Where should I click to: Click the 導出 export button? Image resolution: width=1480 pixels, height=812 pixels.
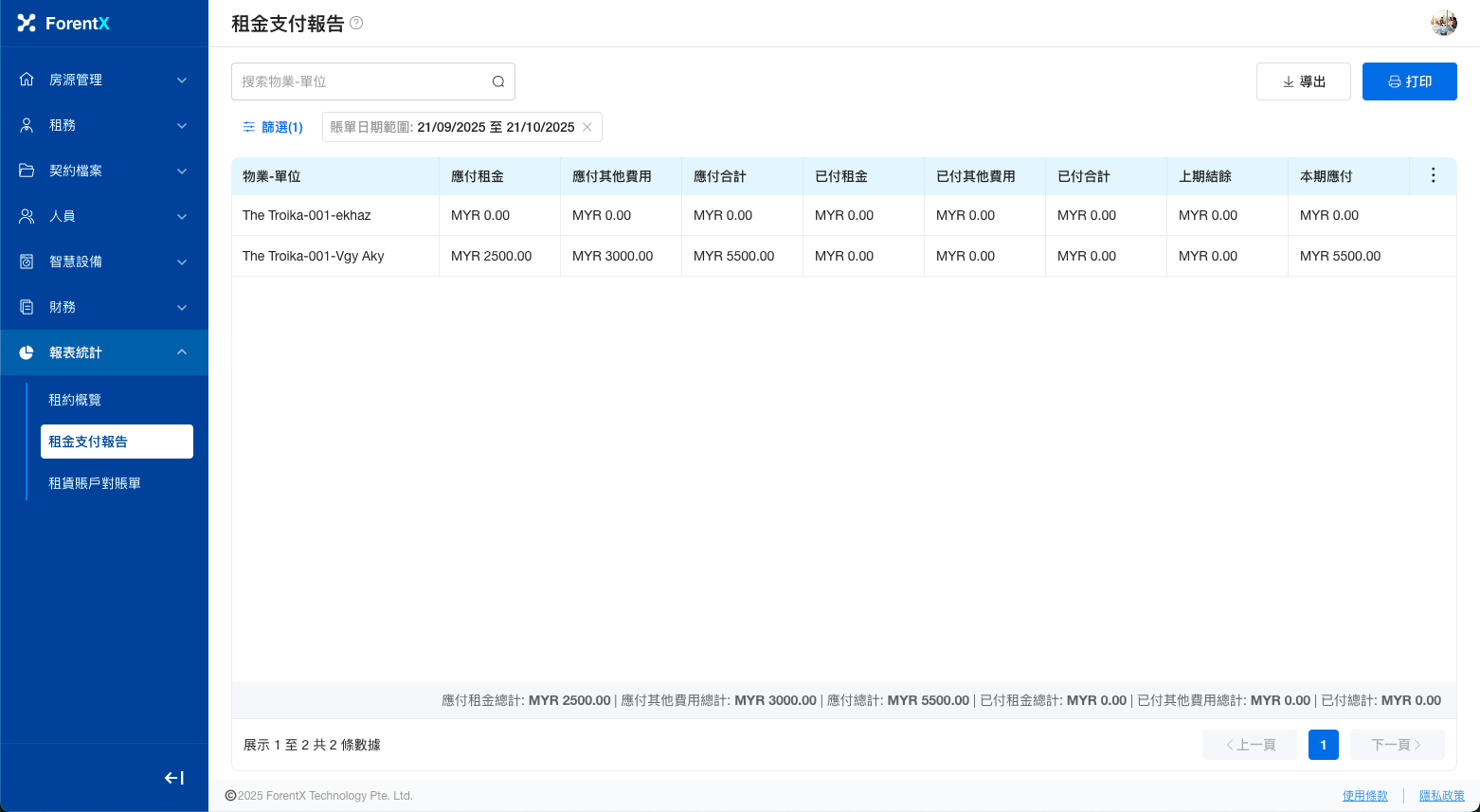pos(1303,81)
